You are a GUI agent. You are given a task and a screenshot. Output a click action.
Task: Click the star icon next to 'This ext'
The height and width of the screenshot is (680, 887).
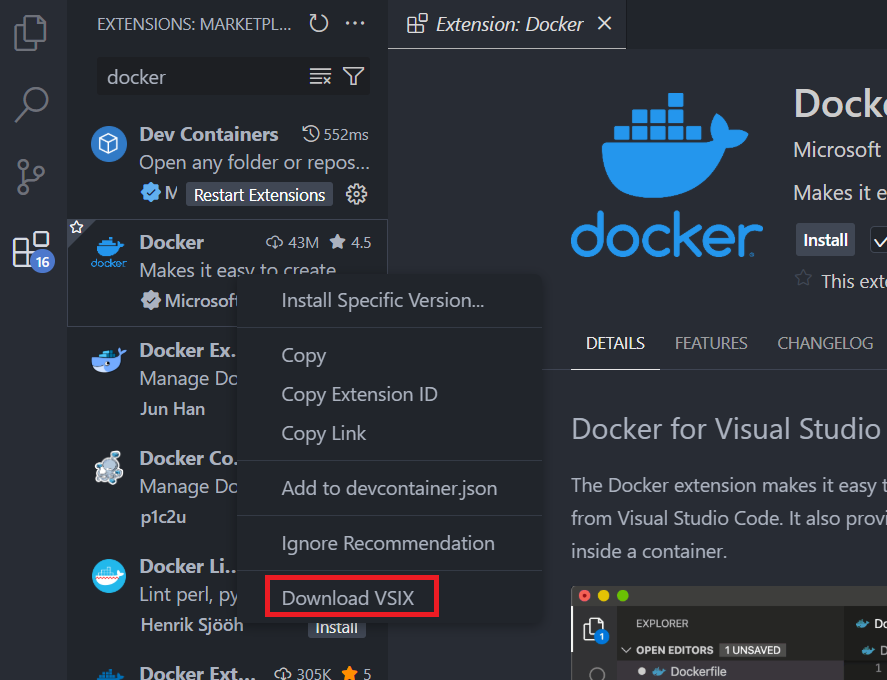point(803,278)
